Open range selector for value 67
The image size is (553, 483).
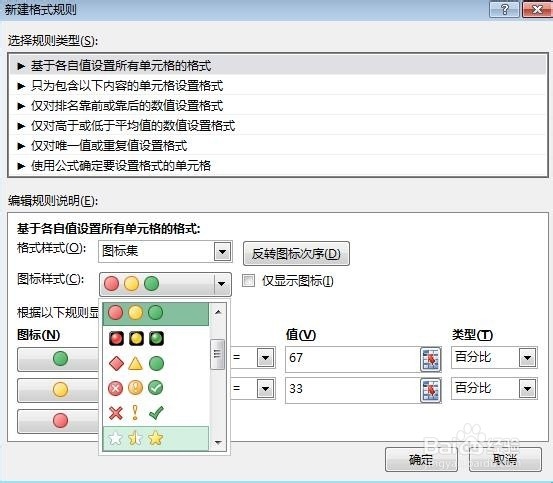431,359
